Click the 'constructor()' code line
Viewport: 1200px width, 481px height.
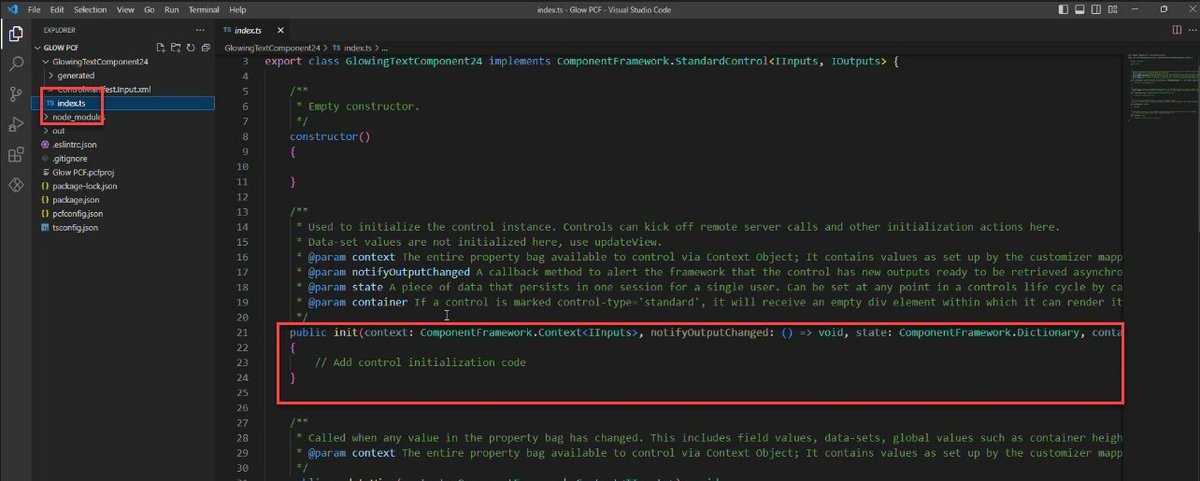tap(330, 135)
